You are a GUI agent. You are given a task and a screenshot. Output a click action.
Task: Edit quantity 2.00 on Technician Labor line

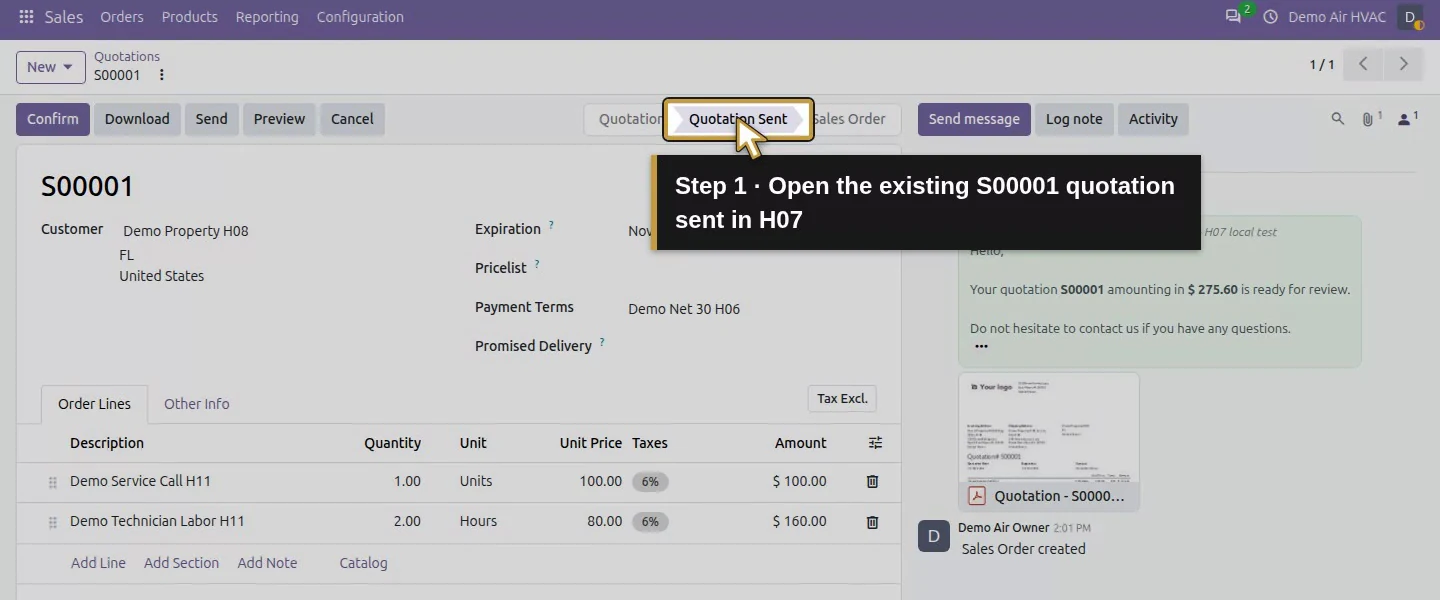pyautogui.click(x=407, y=521)
